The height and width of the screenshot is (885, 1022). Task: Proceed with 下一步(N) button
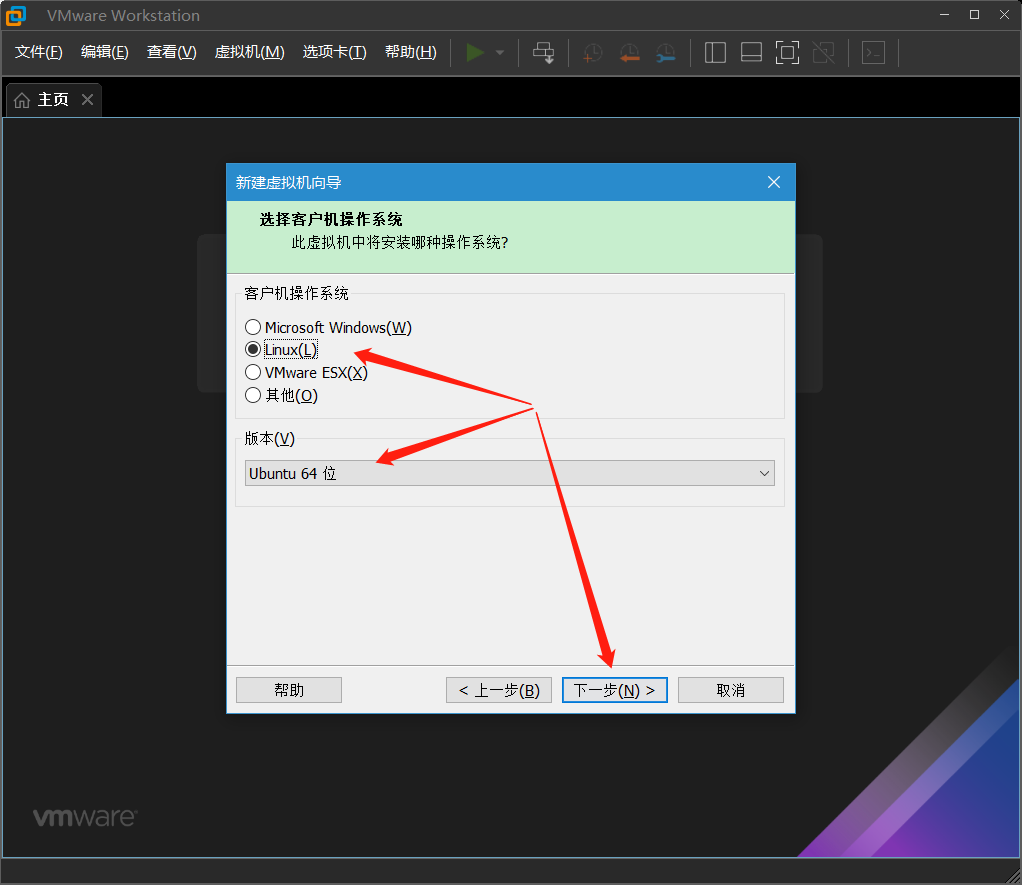point(615,690)
